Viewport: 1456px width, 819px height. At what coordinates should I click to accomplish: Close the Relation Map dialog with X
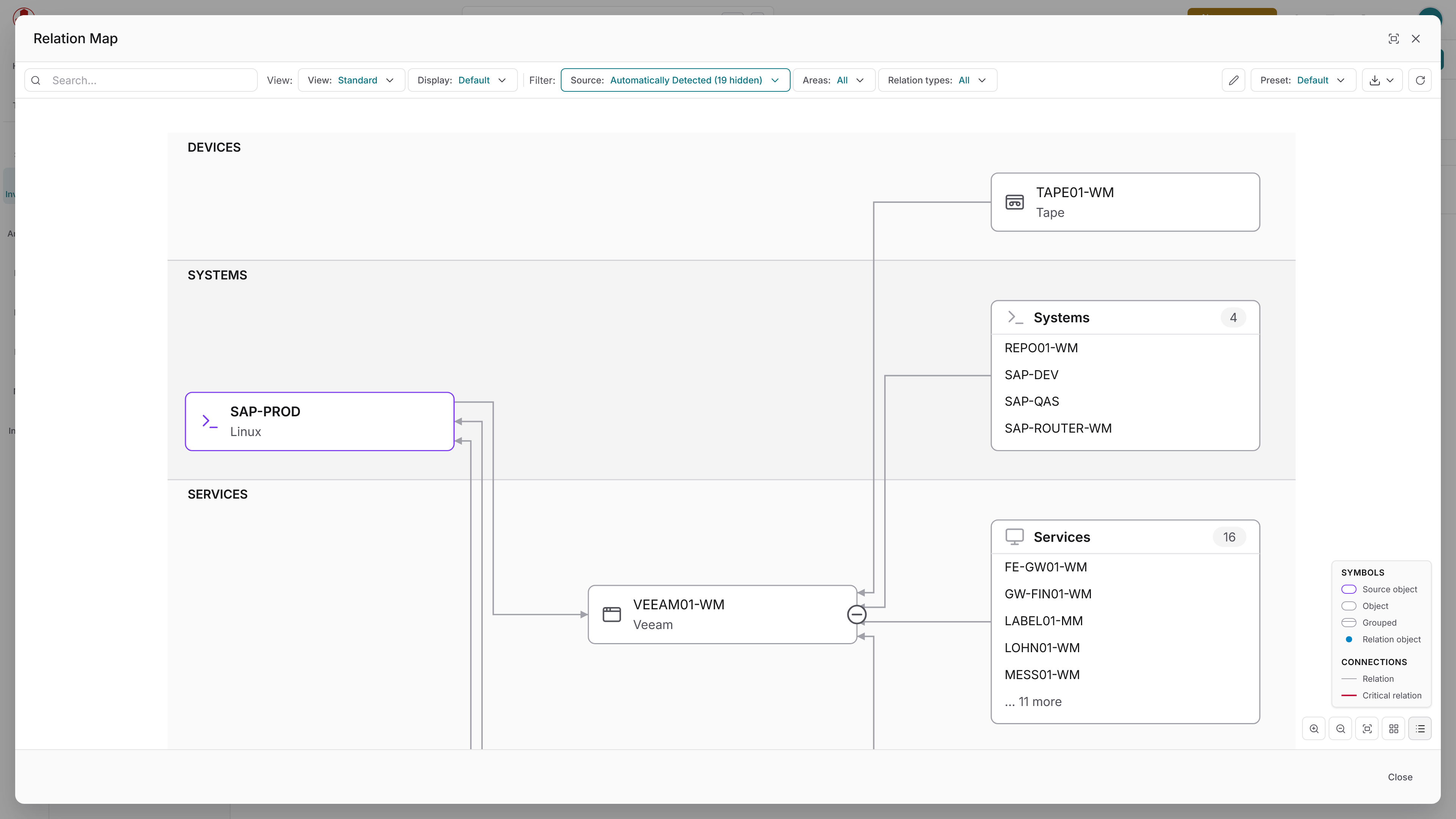[1415, 38]
